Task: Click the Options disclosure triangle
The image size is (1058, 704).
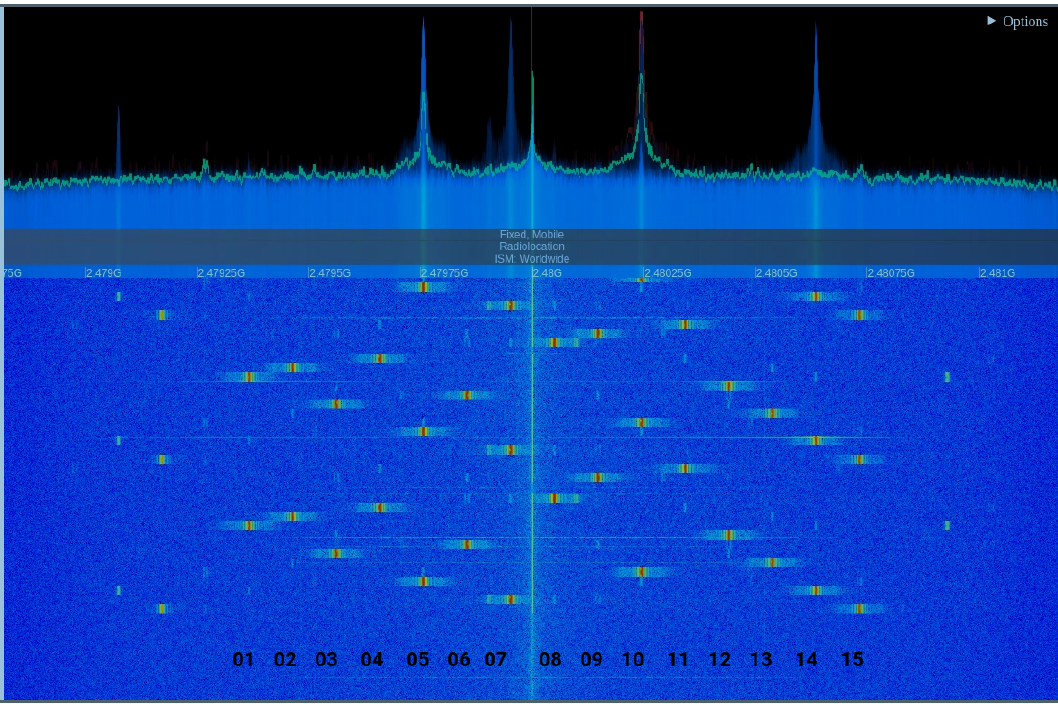Action: [990, 20]
